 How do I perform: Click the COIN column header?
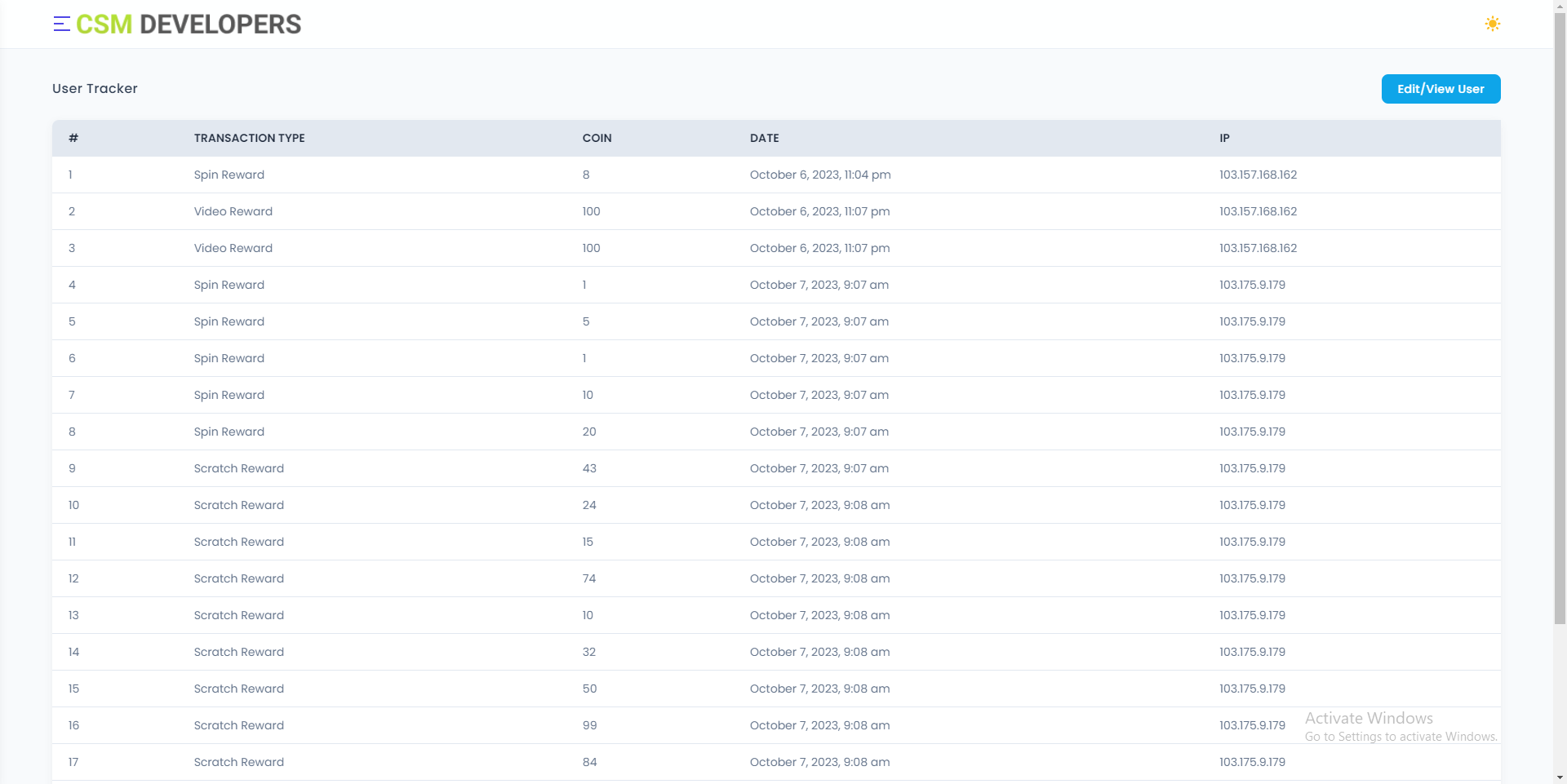click(597, 138)
